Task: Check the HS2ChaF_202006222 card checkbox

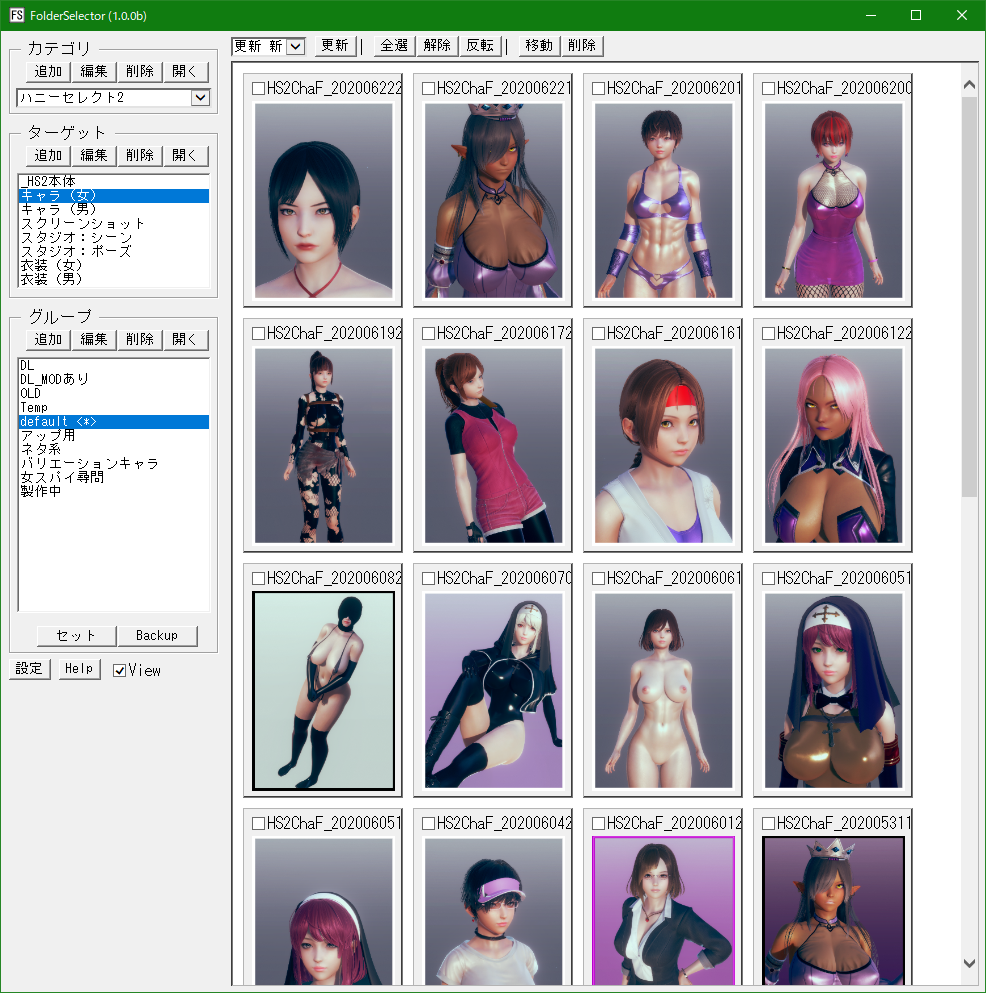Action: pos(258,89)
